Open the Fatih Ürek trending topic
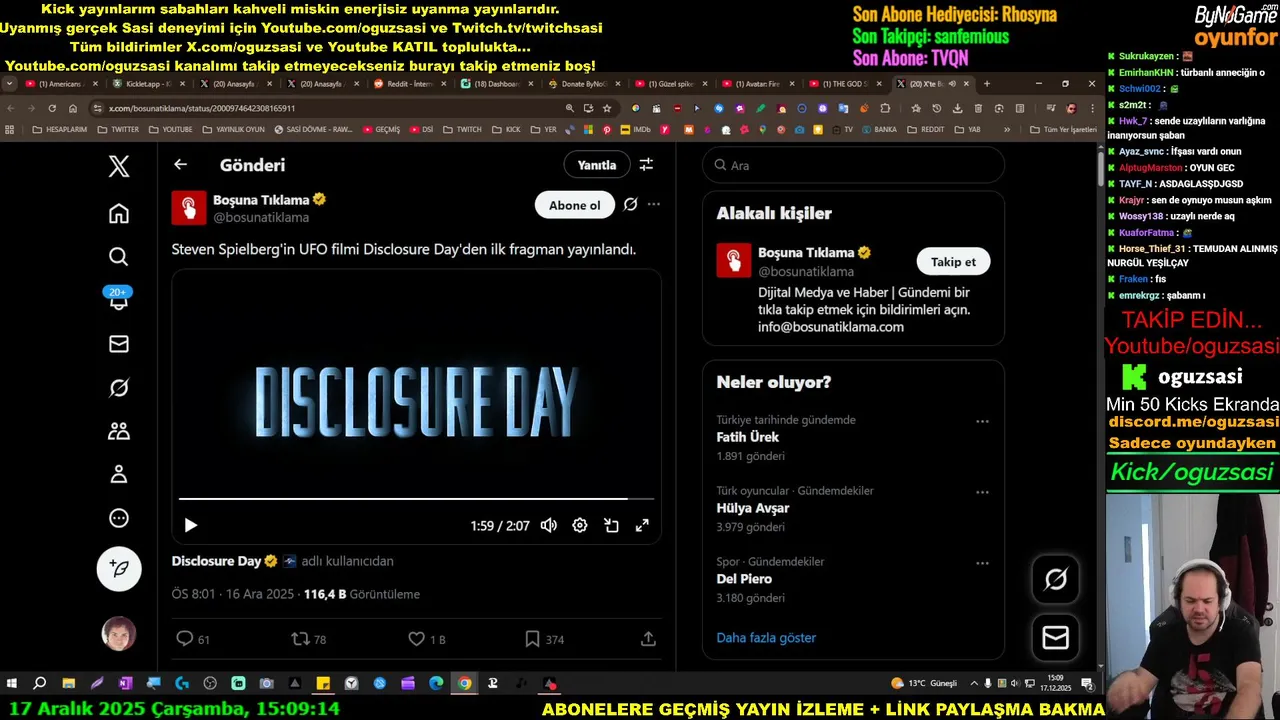This screenshot has width=1280, height=720. (x=747, y=437)
